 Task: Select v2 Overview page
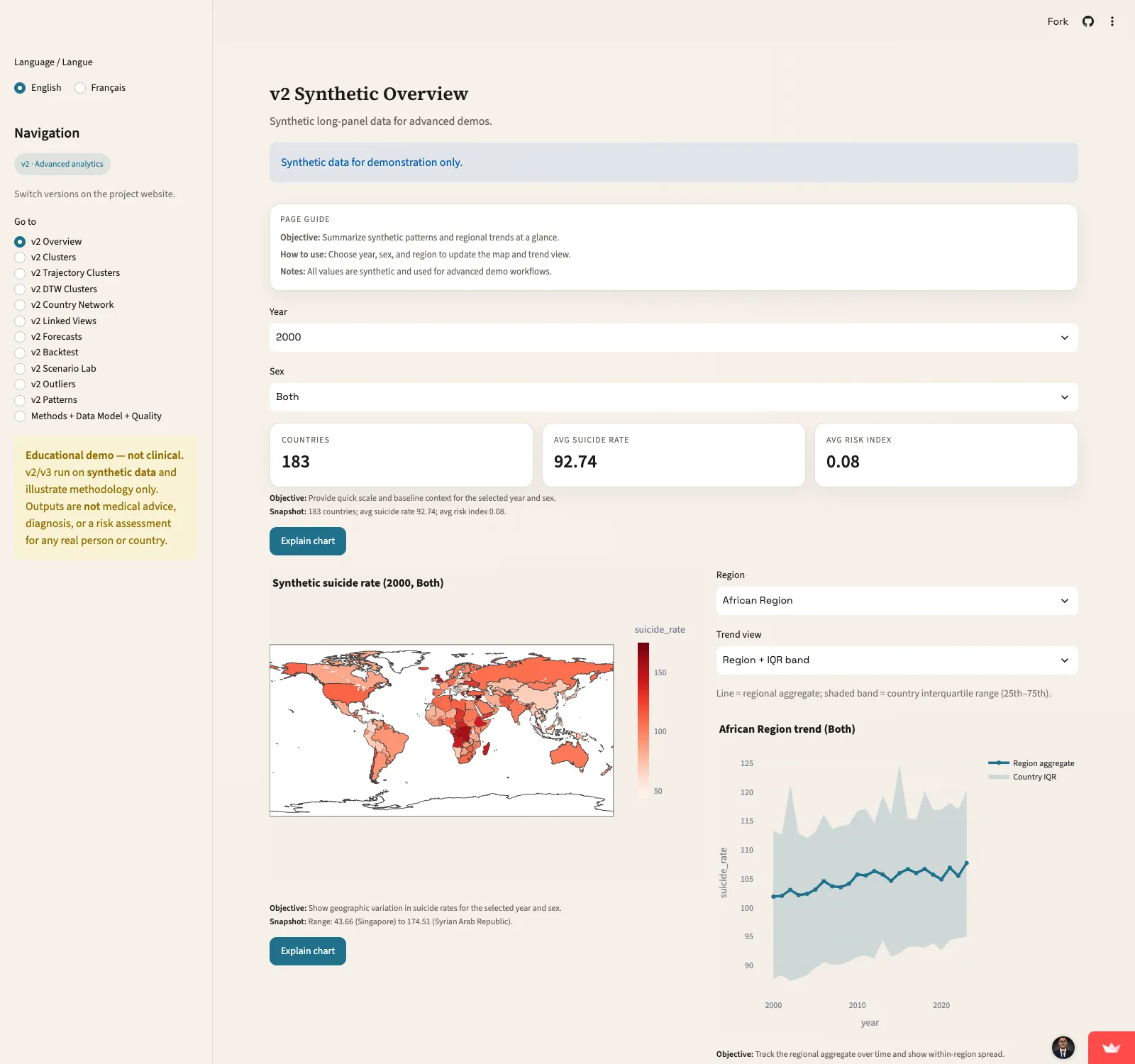[x=48, y=242]
